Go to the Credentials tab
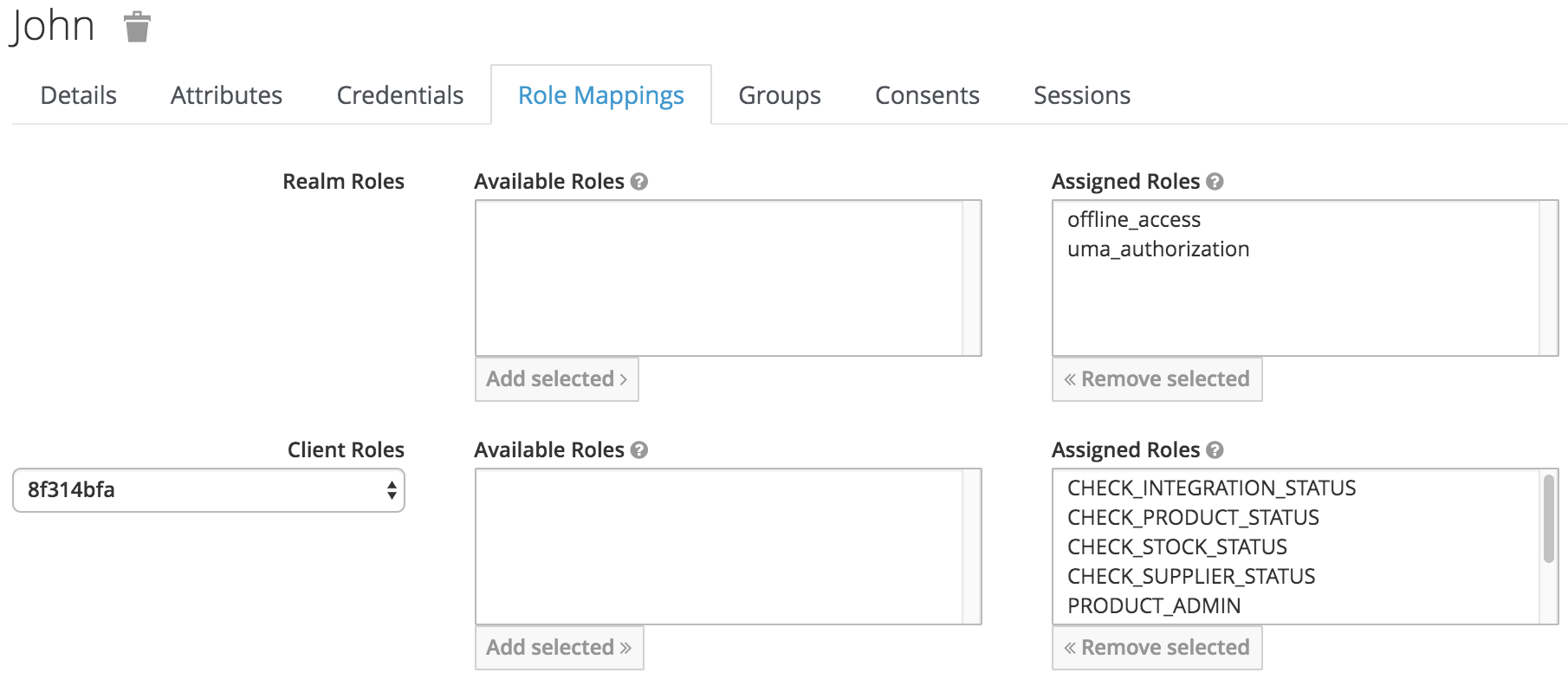1568x679 pixels. click(x=400, y=95)
